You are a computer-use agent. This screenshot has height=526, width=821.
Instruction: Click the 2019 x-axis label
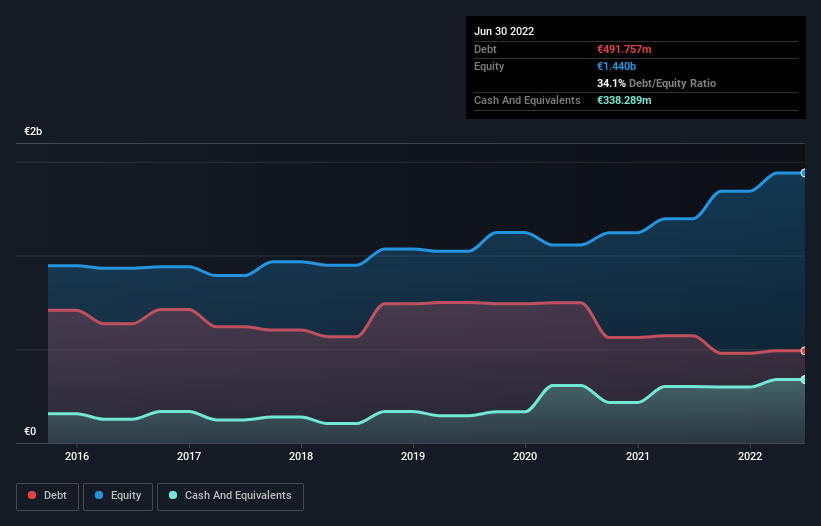(413, 456)
